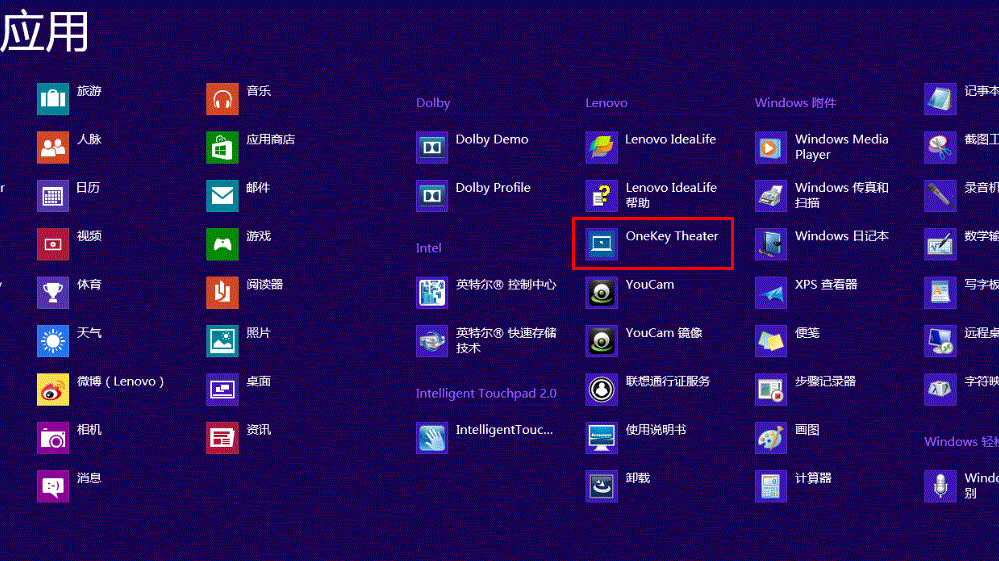The height and width of the screenshot is (561, 999).
Task: Launch the 截图工具 snipping scissors icon
Action: click(x=940, y=147)
